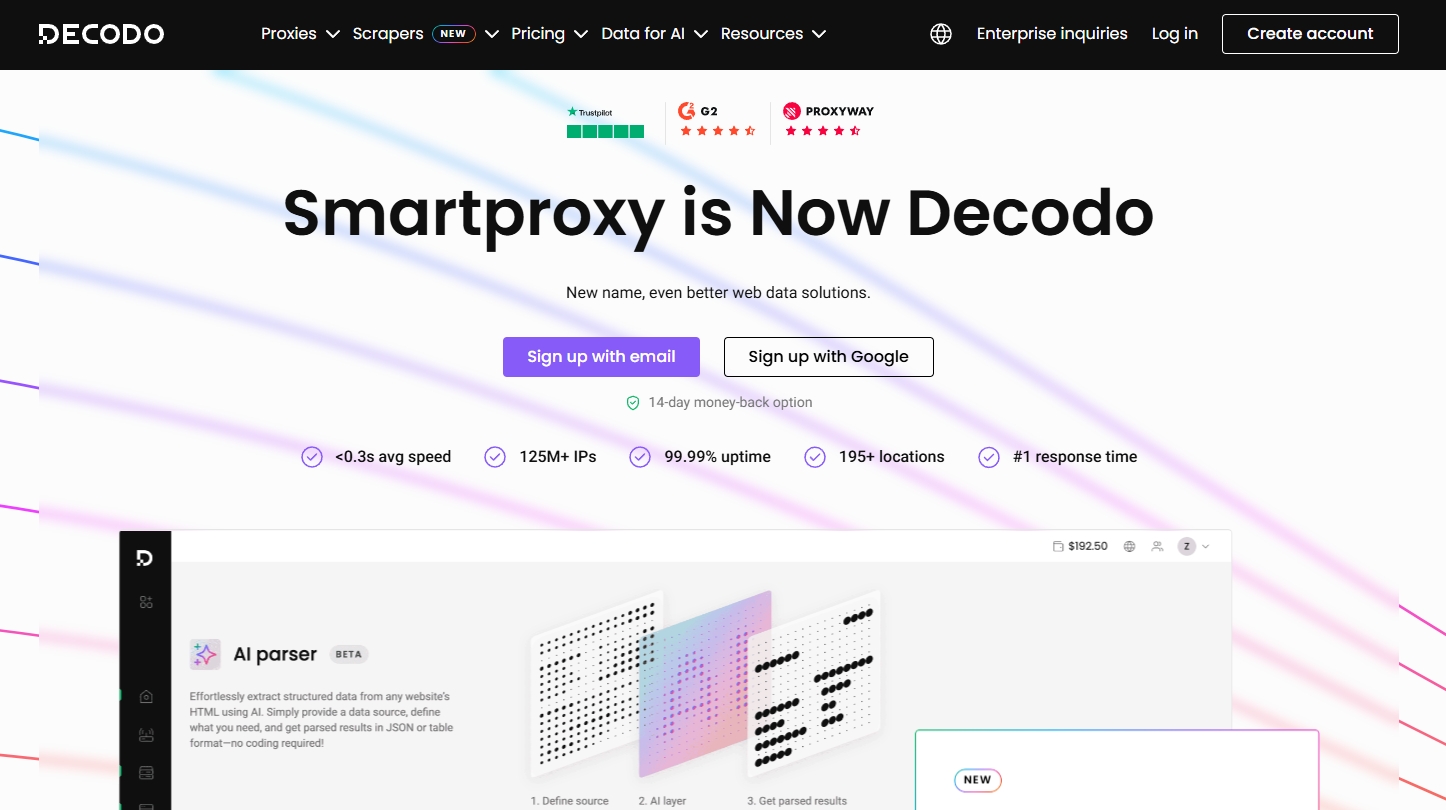This screenshot has width=1446, height=810.
Task: Click the AI layer gradient panel illustration
Action: 706,684
